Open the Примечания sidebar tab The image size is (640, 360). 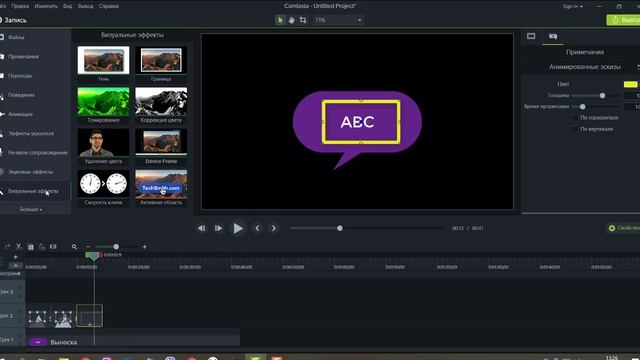coord(24,56)
